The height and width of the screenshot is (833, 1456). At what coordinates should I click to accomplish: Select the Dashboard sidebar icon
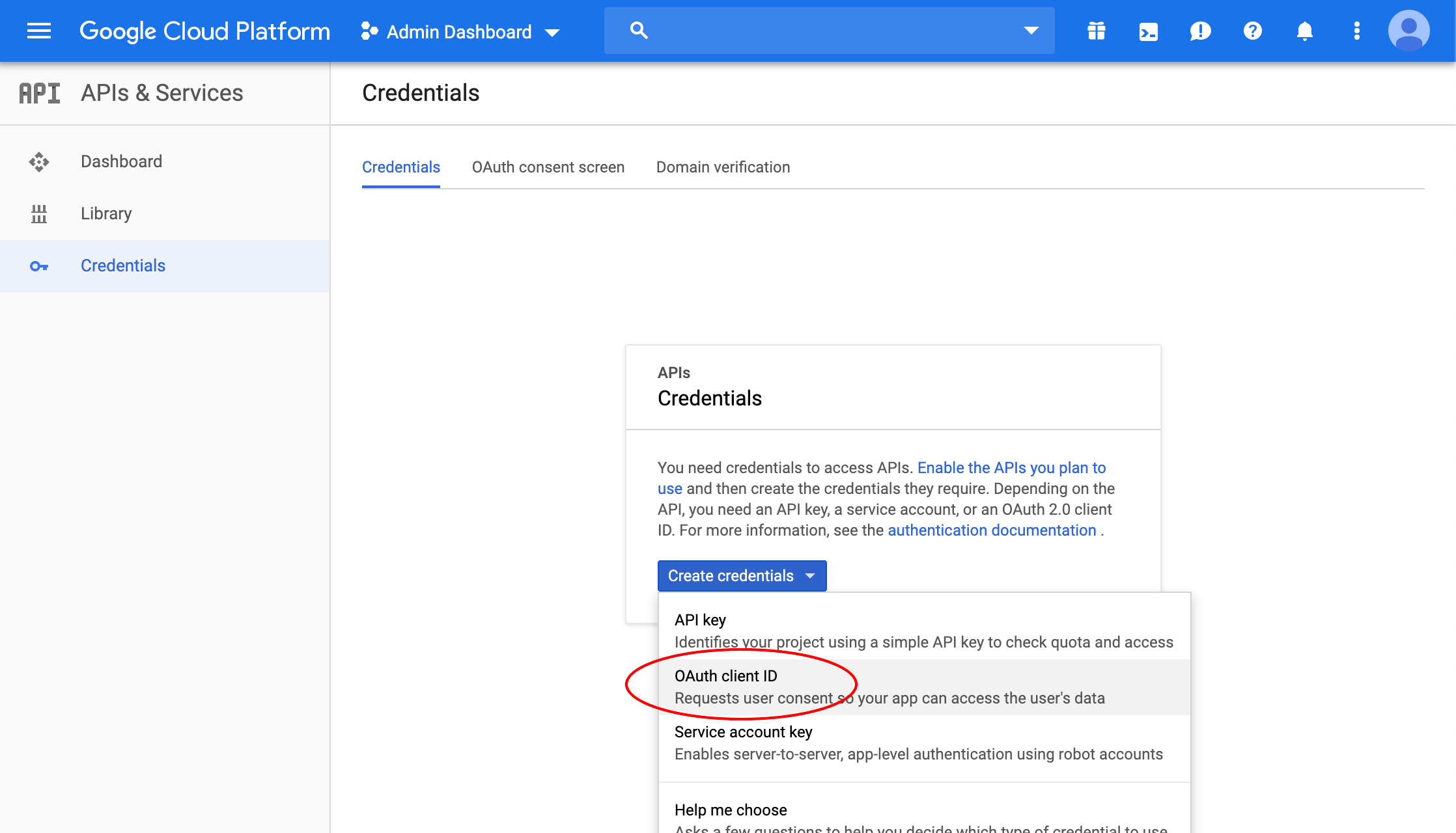pos(39,161)
